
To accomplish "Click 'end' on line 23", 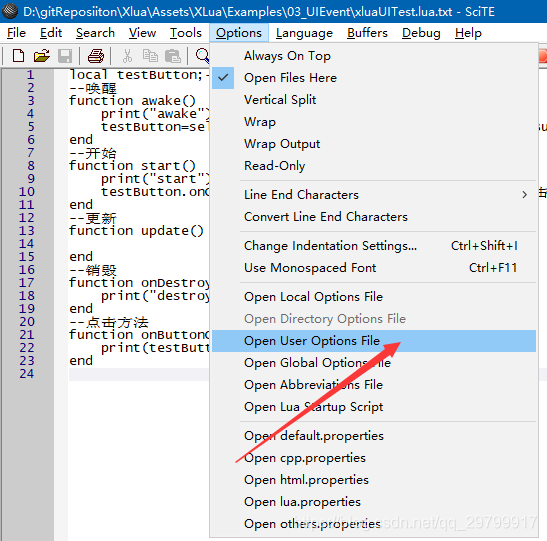I will click(x=81, y=361).
